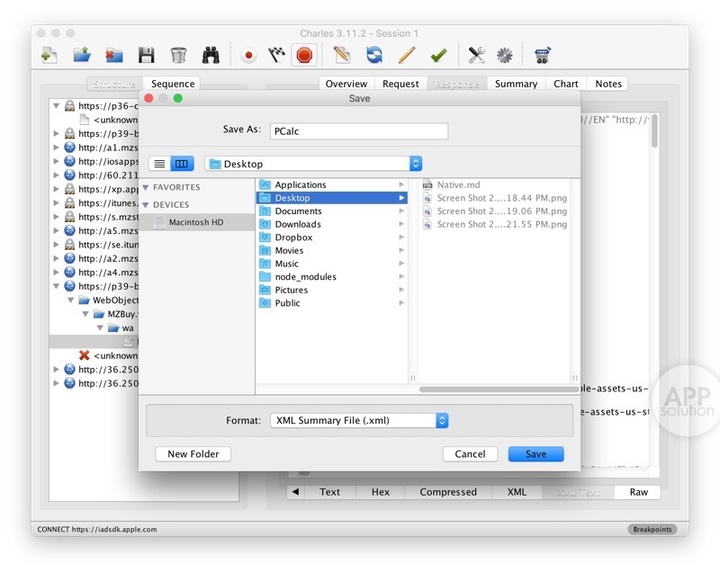Viewport: 720px width, 573px height.
Task: Click the Save As filename field
Action: (x=358, y=130)
